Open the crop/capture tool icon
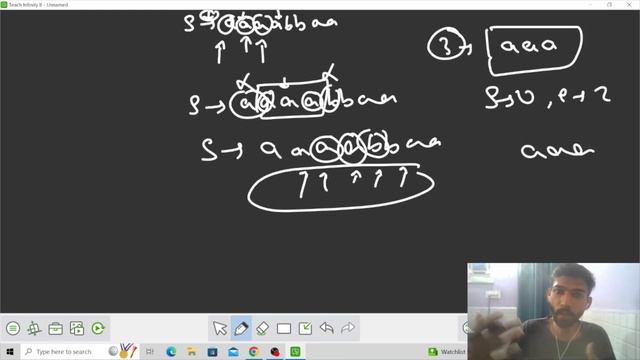The image size is (640, 360). (x=34, y=328)
